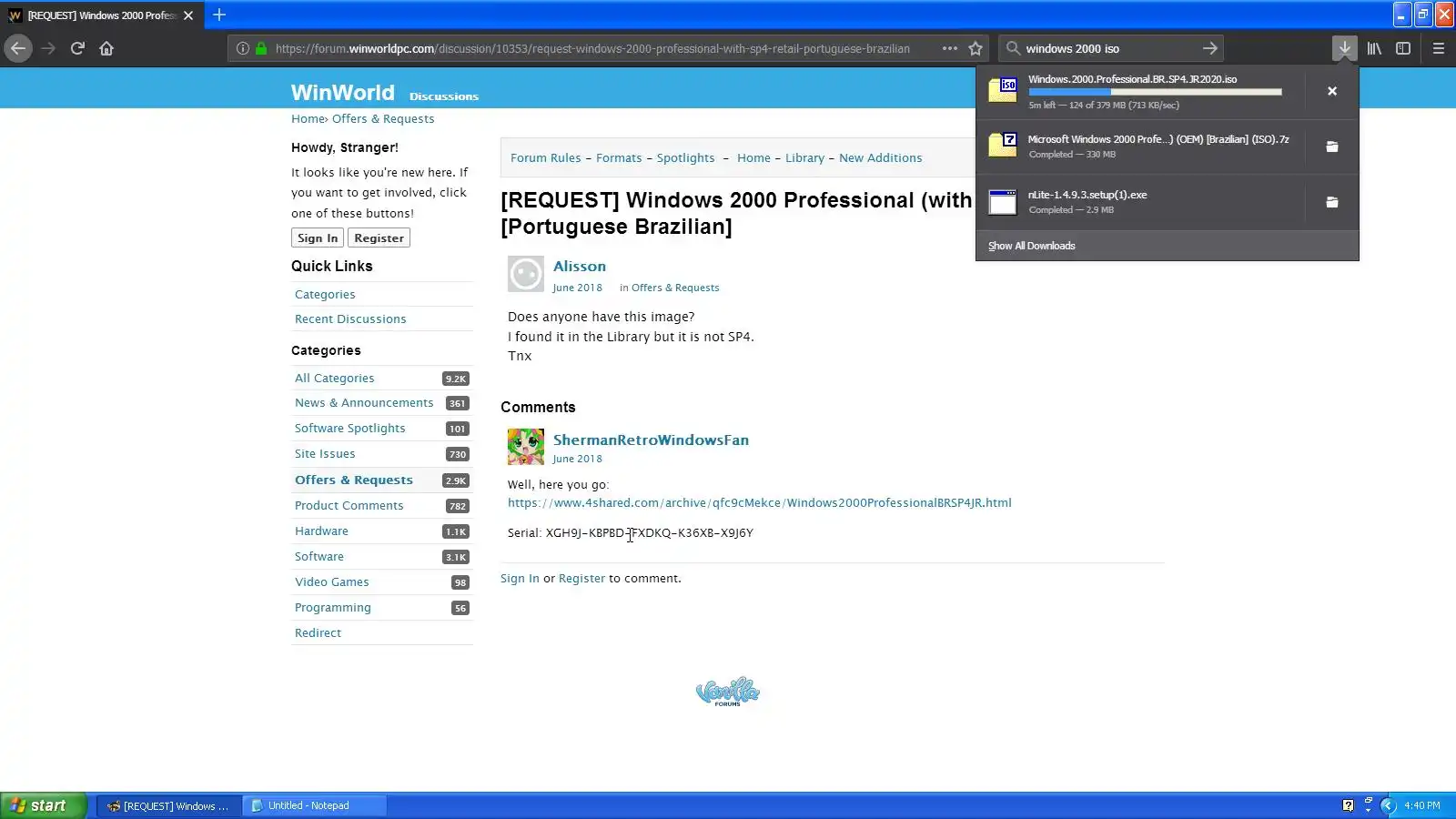The height and width of the screenshot is (819, 1456).
Task: Toggle the sidebar view icon
Action: [1403, 48]
